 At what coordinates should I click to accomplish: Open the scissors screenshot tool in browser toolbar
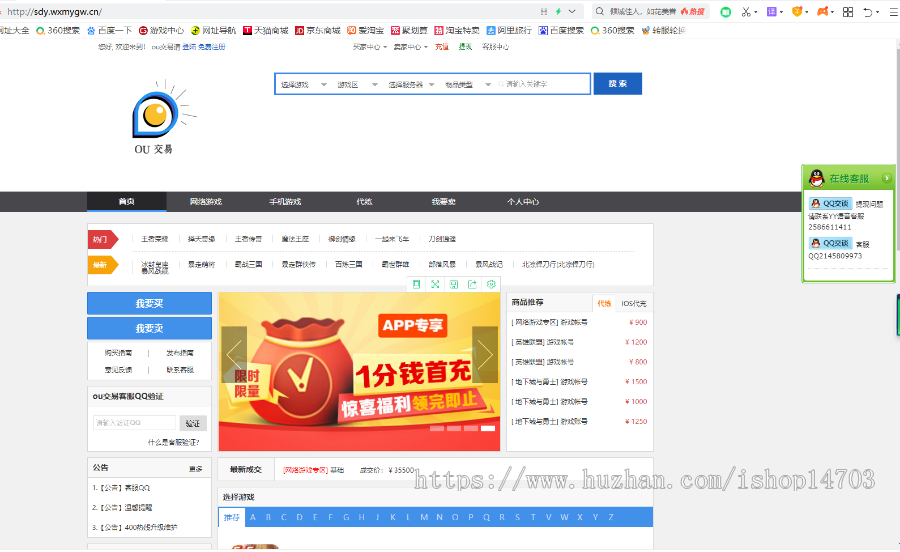[746, 11]
